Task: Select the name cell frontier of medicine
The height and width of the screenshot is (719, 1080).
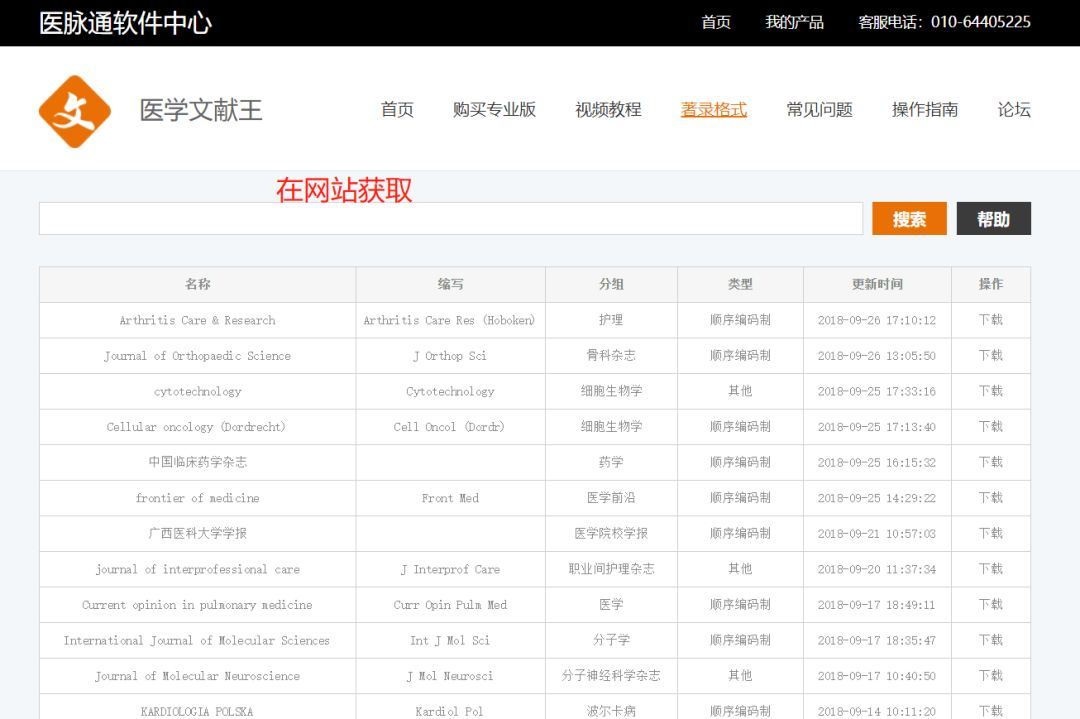Action: click(198, 498)
